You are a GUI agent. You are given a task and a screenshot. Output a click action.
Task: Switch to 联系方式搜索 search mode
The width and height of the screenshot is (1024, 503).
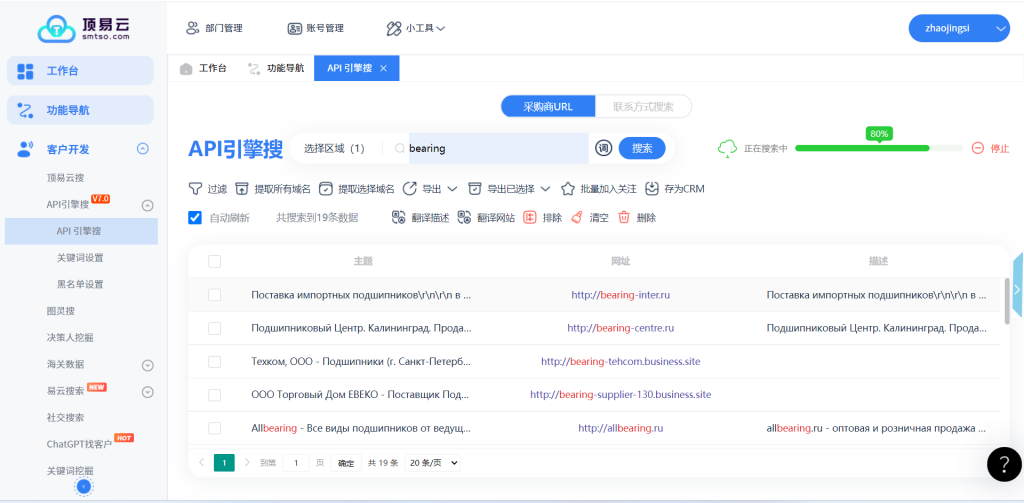(643, 107)
